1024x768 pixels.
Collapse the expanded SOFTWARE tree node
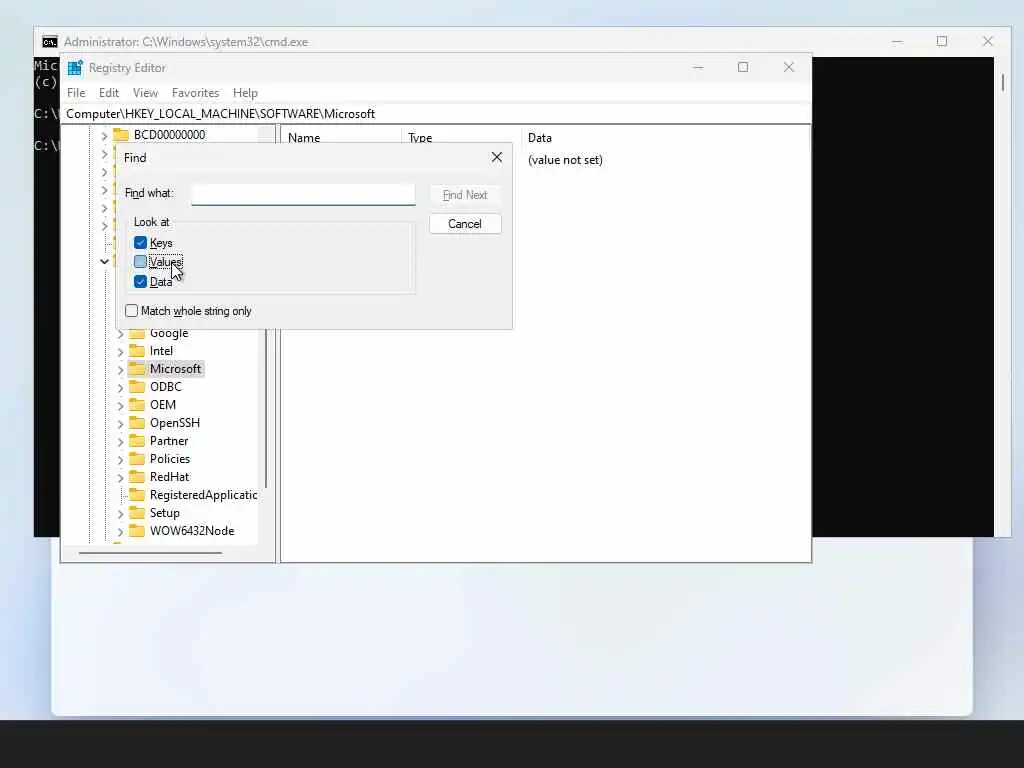pos(104,261)
